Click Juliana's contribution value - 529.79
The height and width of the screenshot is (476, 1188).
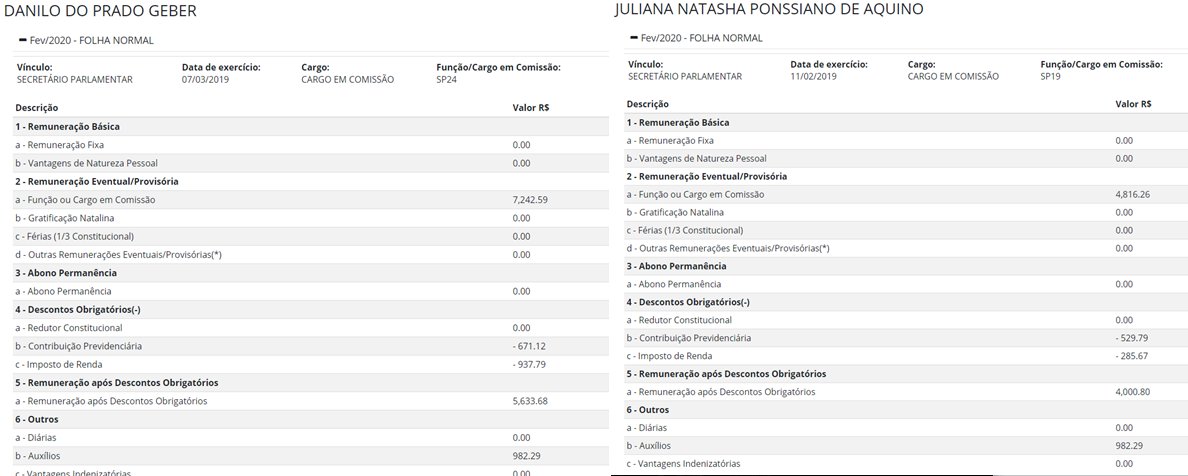click(1132, 337)
